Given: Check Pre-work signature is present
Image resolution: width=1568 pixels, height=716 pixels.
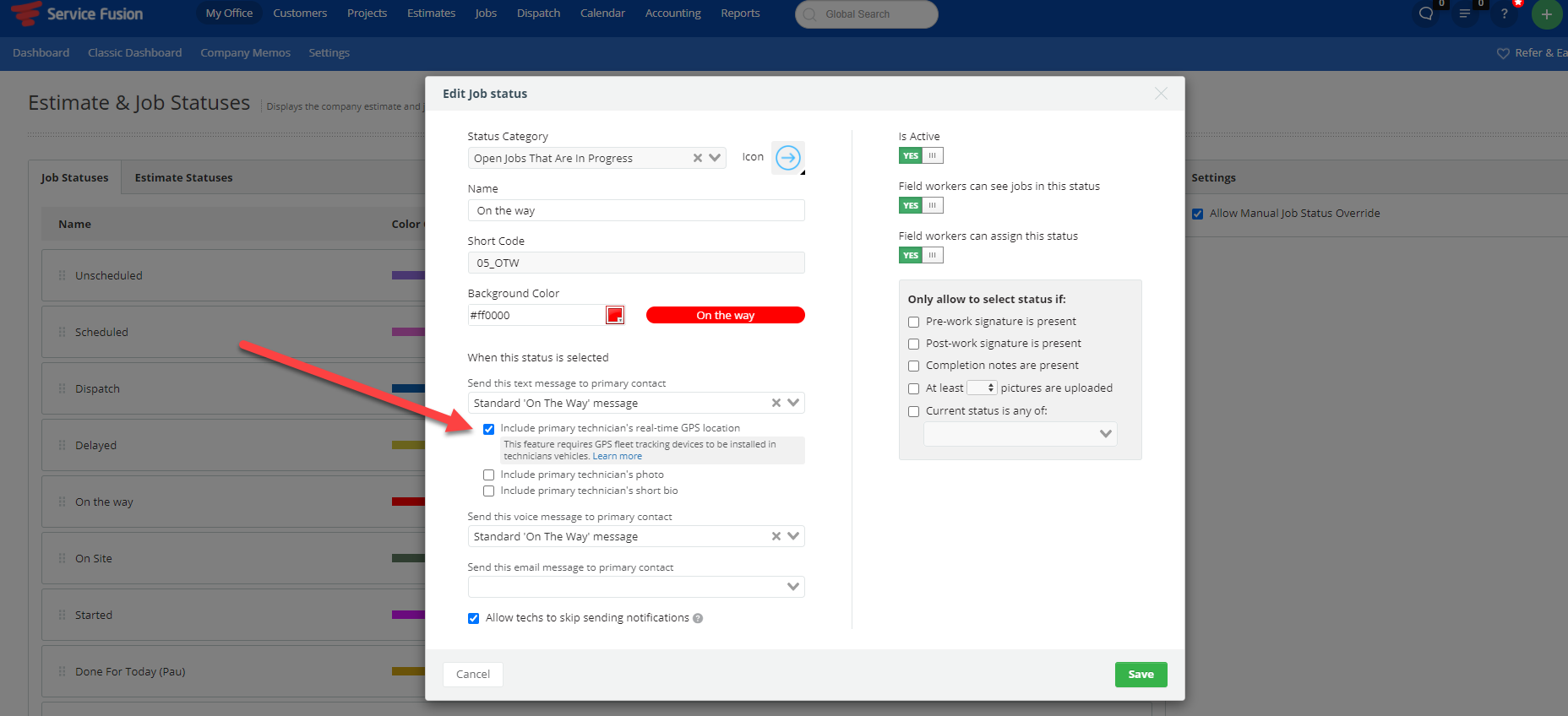Looking at the screenshot, I should pos(913,322).
